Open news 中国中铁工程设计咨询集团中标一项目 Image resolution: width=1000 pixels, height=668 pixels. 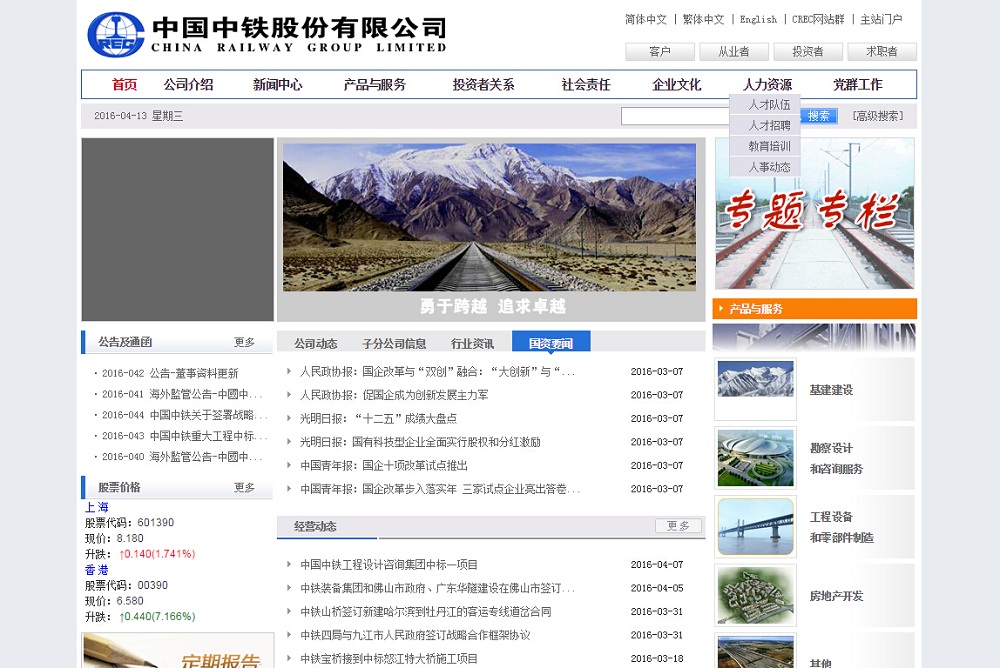point(389,565)
